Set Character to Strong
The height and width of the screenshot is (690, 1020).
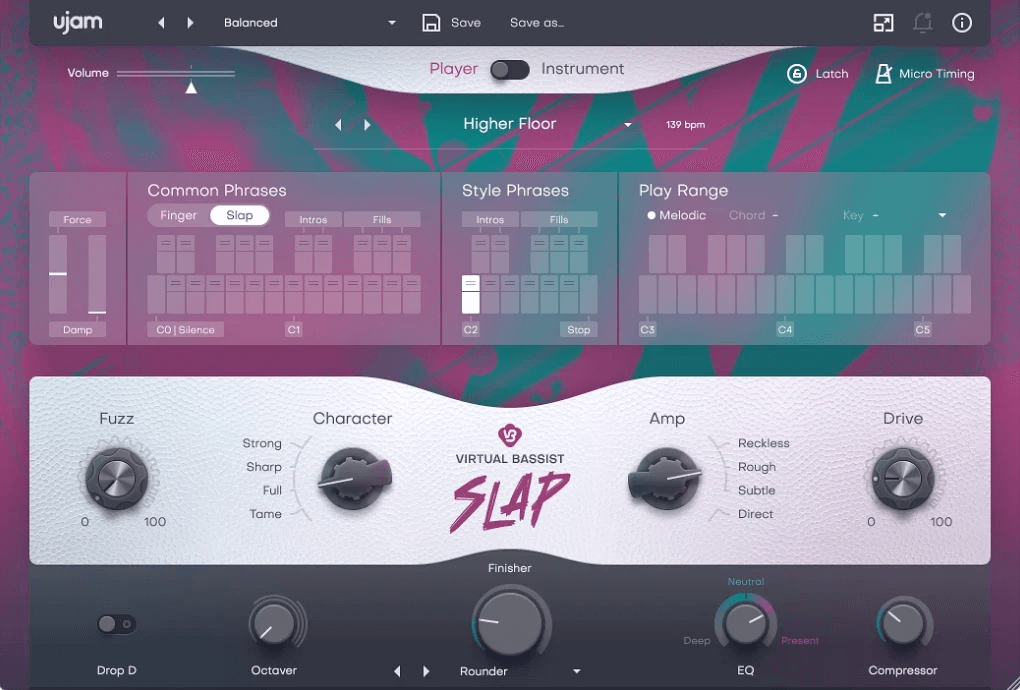262,443
